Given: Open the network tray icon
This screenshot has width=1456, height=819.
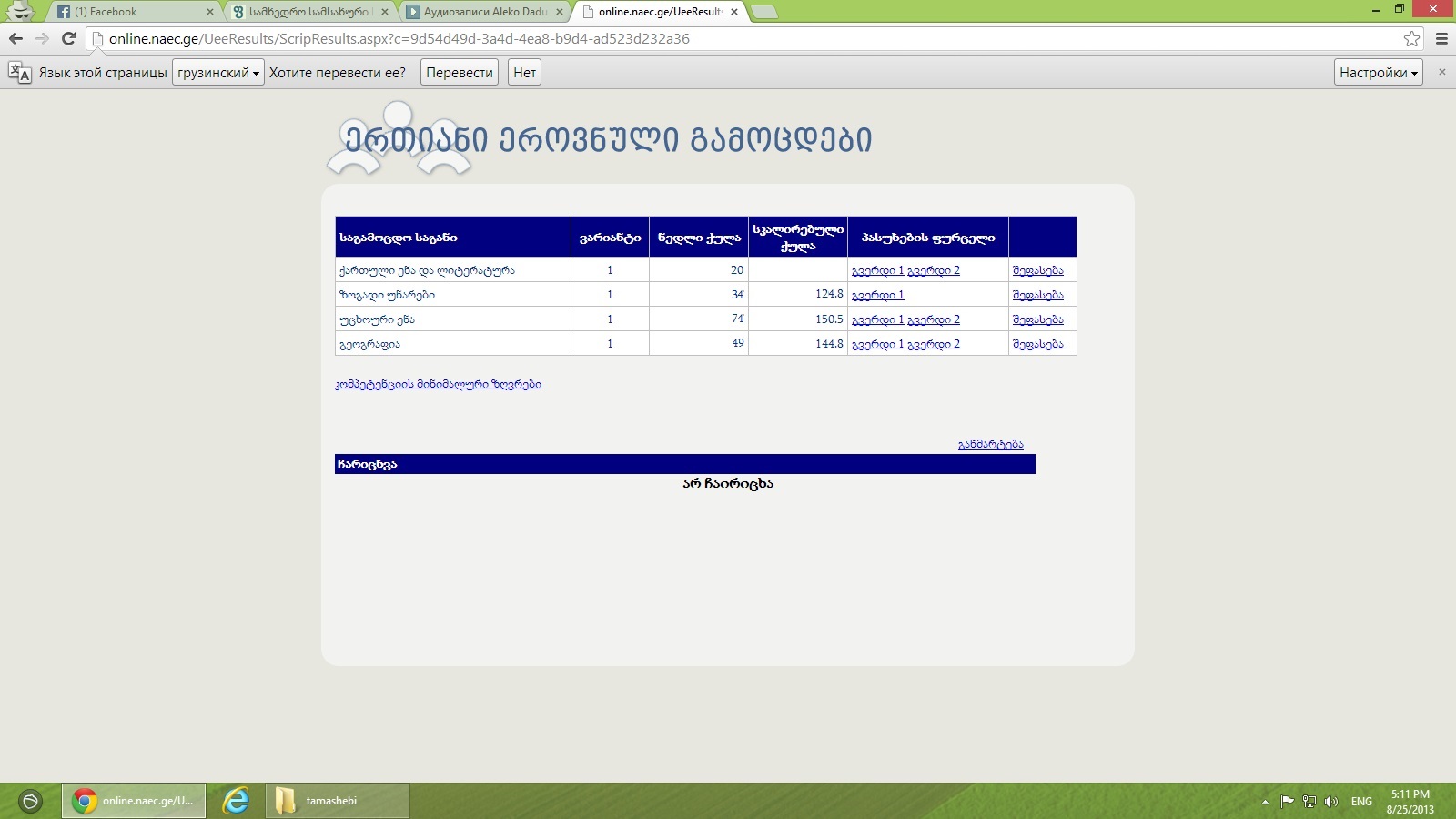Looking at the screenshot, I should click(1309, 802).
